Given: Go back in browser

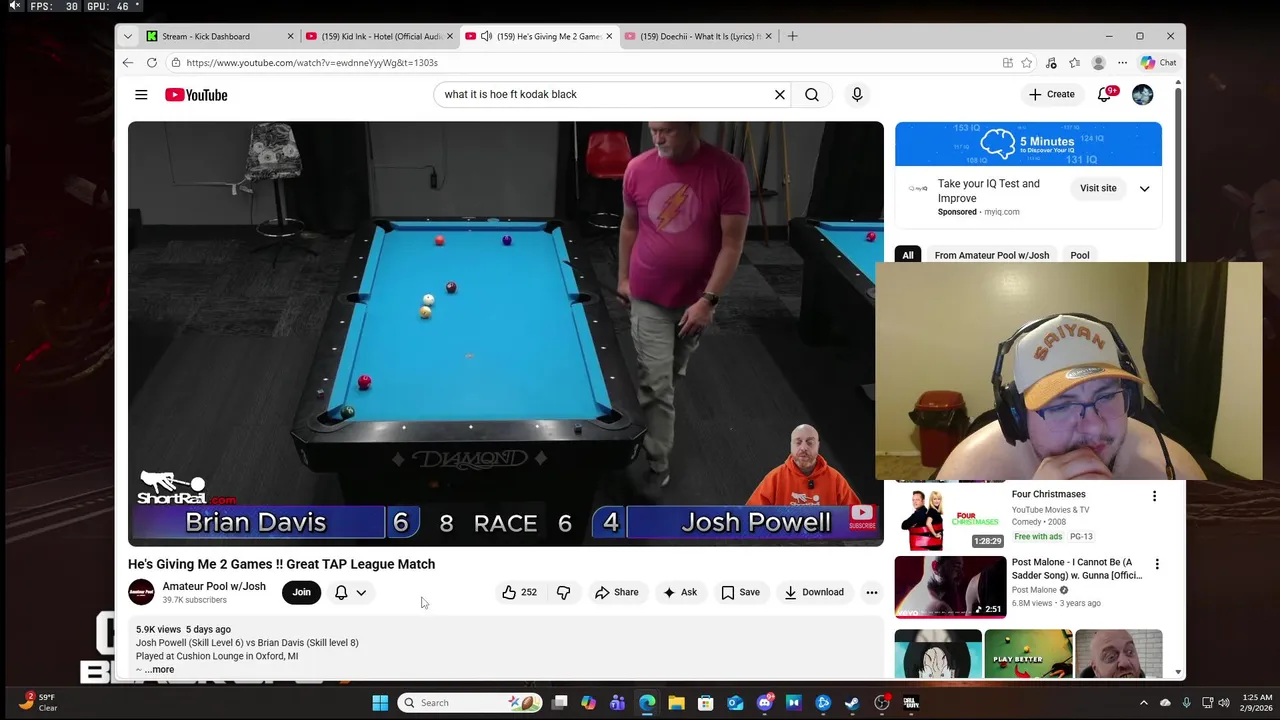Looking at the screenshot, I should tap(128, 62).
